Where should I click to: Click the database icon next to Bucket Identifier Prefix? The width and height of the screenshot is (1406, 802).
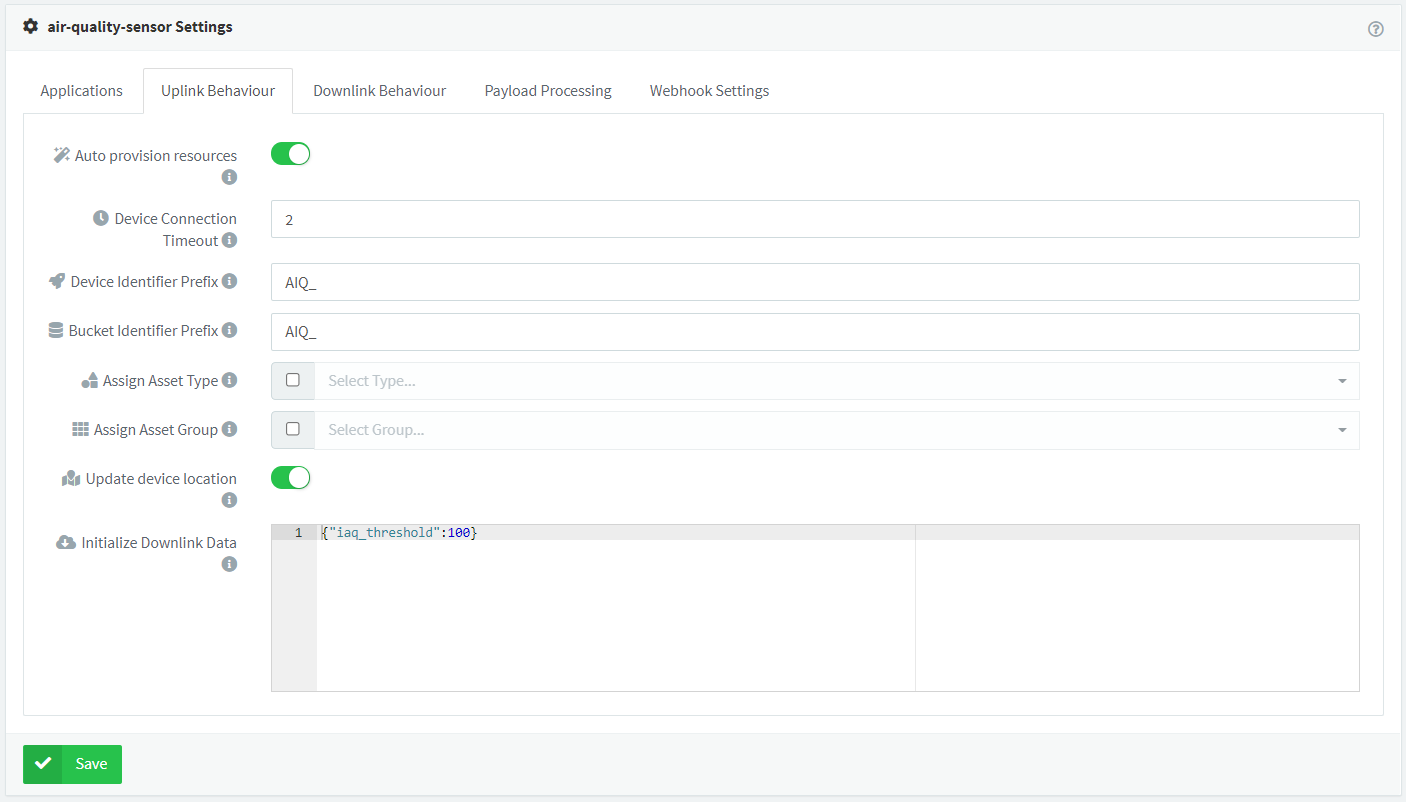tap(56, 330)
